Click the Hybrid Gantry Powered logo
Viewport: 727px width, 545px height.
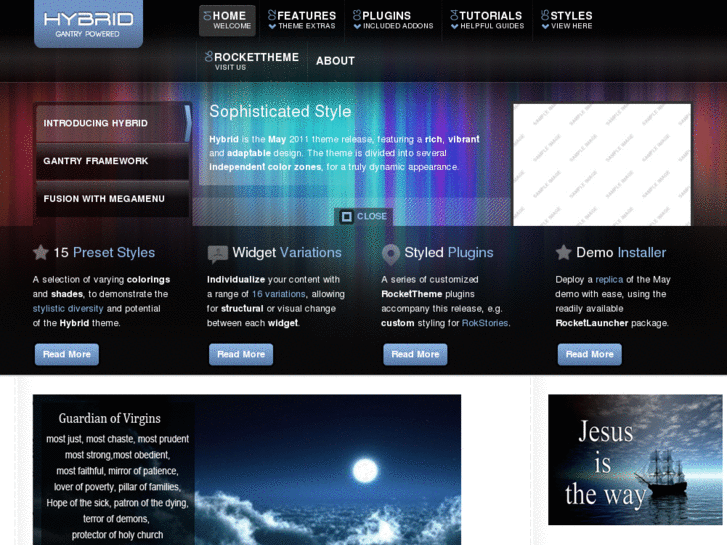88,23
